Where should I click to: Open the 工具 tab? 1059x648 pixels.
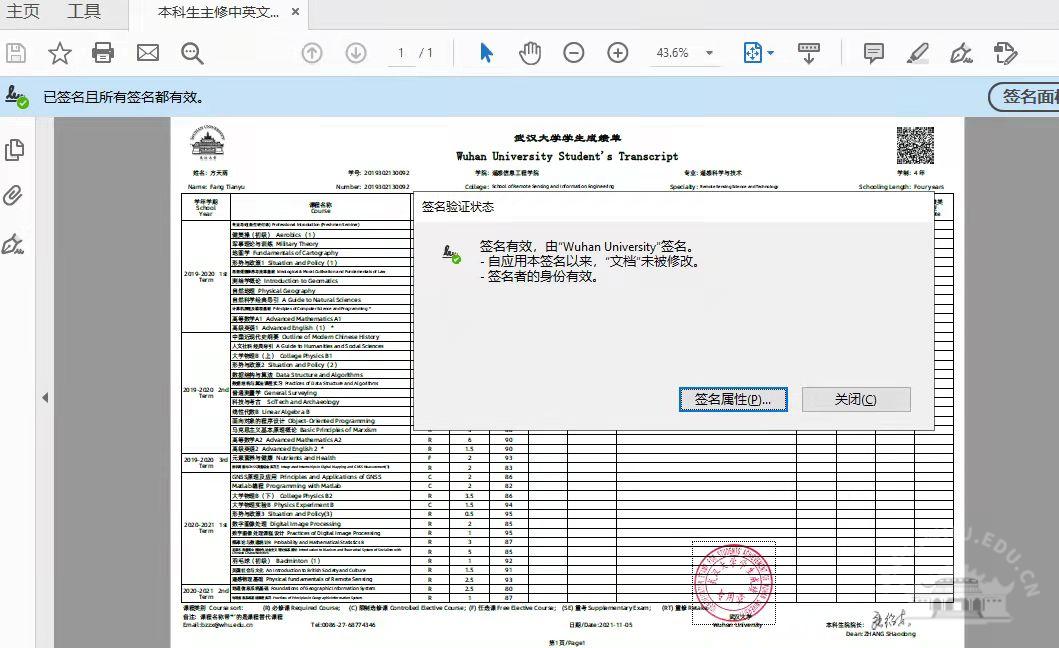click(x=84, y=12)
